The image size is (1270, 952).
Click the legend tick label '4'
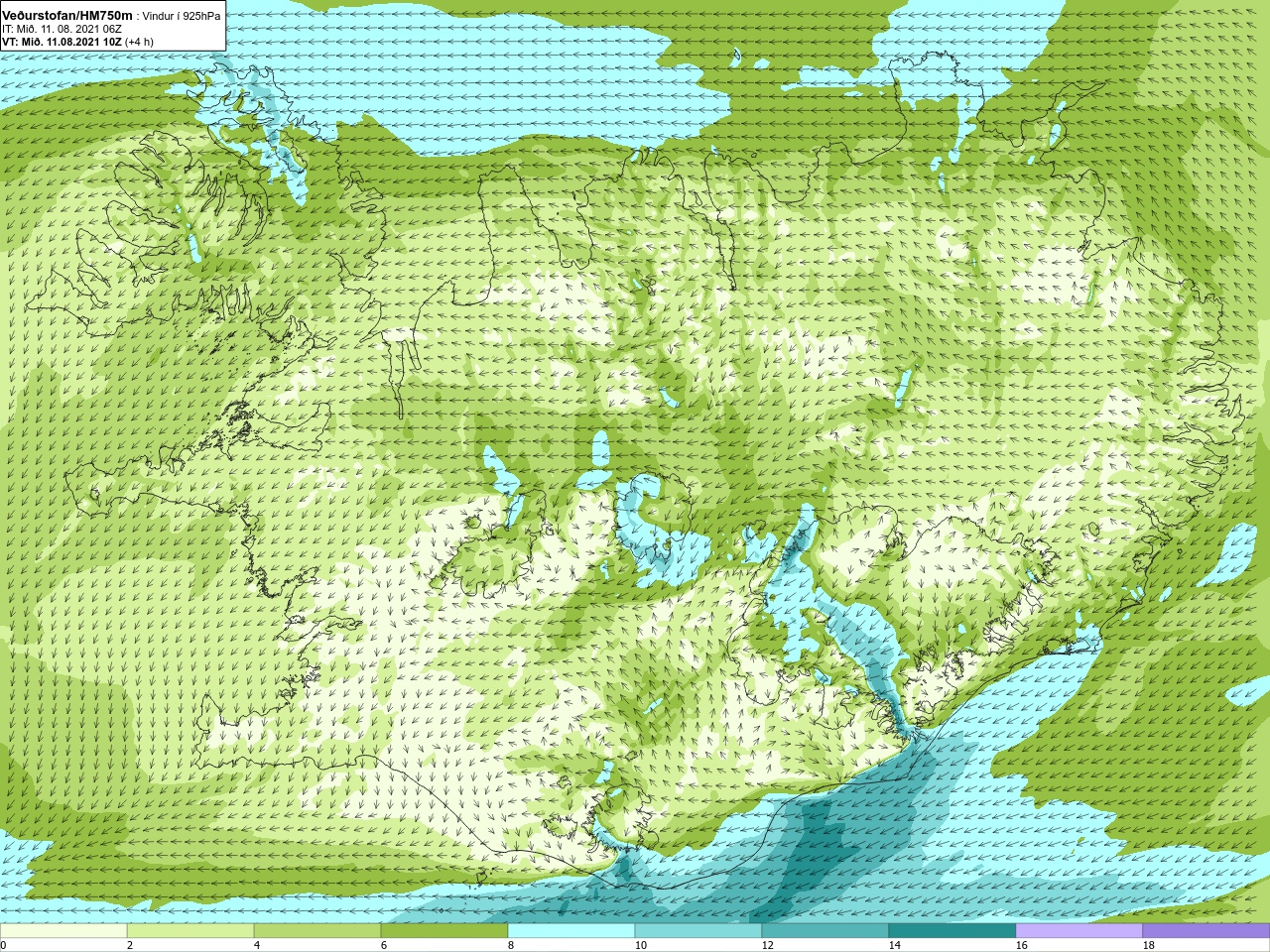tap(257, 945)
